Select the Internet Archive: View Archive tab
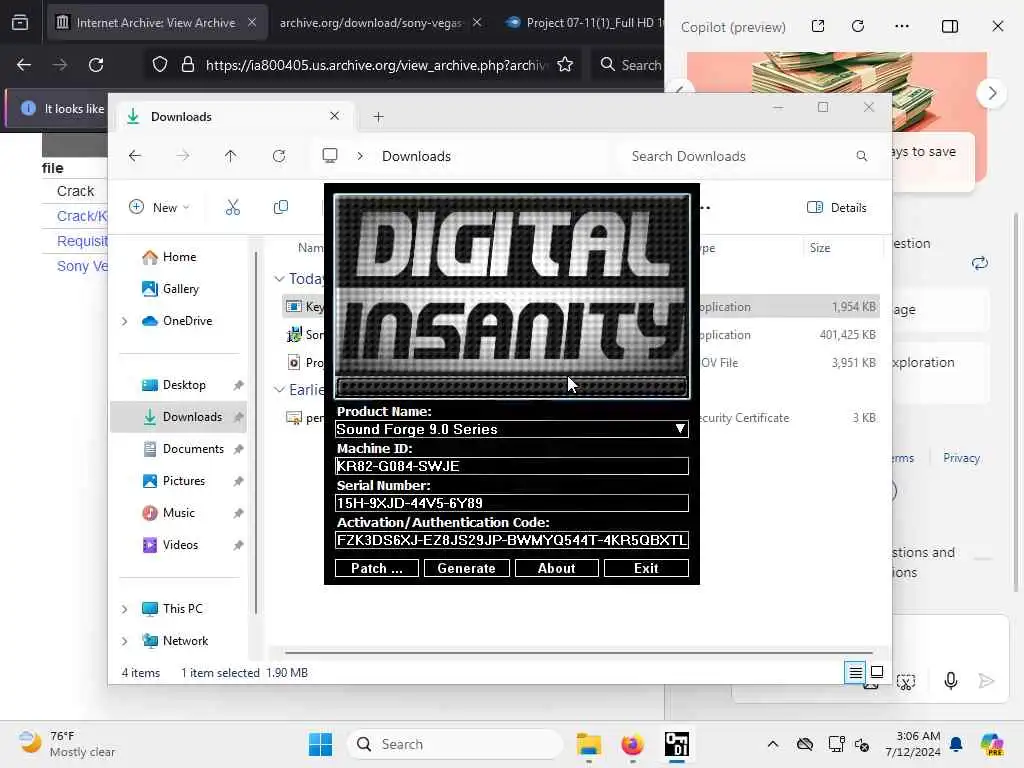The image size is (1024, 768). [x=155, y=23]
